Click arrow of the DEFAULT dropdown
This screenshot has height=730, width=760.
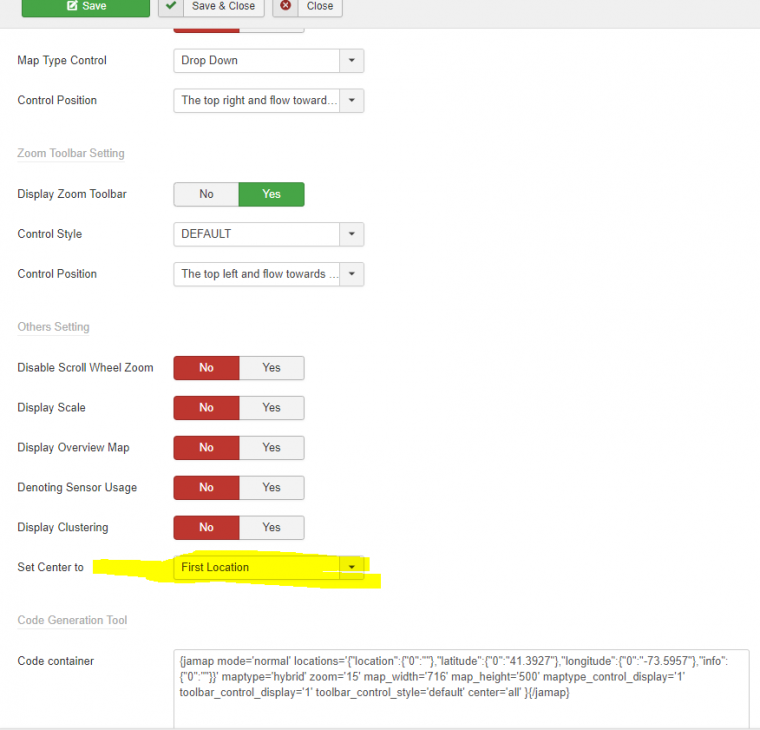tap(352, 234)
